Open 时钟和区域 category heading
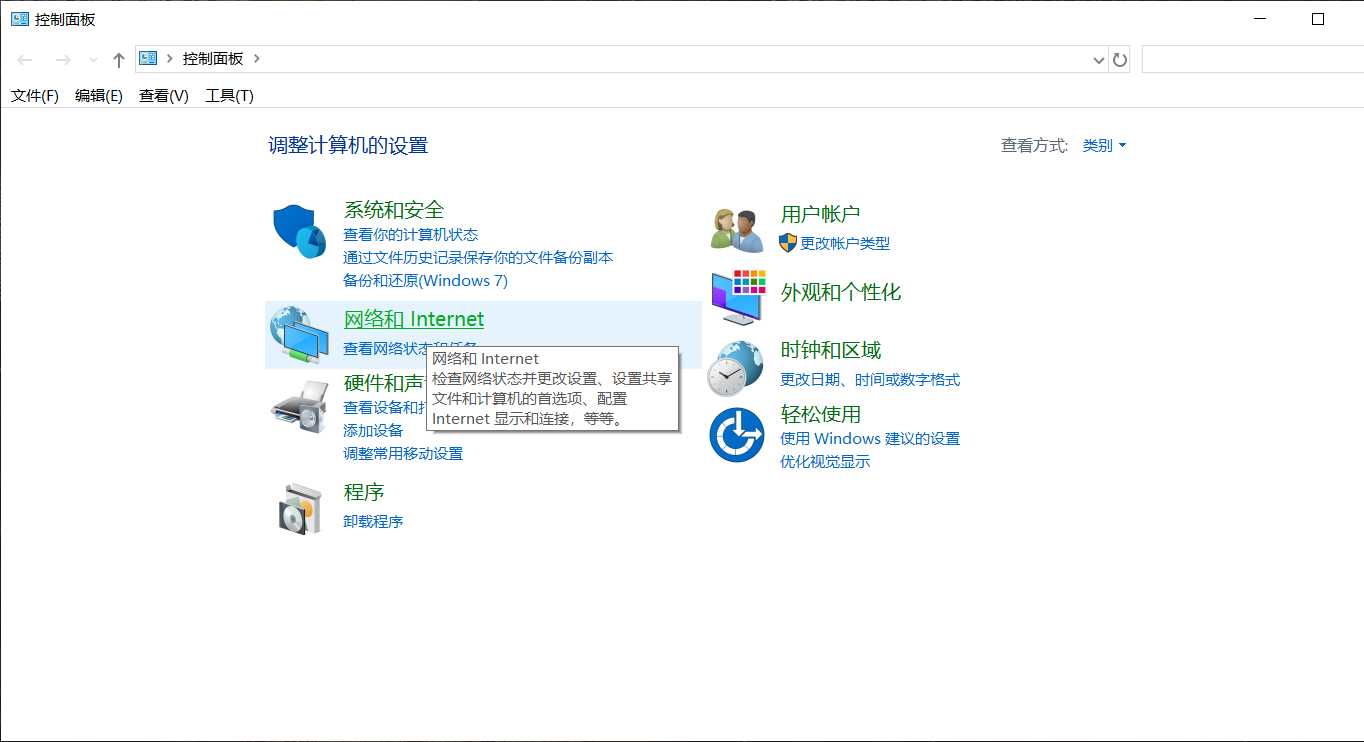Screen dimensions: 1364x742 (831, 350)
